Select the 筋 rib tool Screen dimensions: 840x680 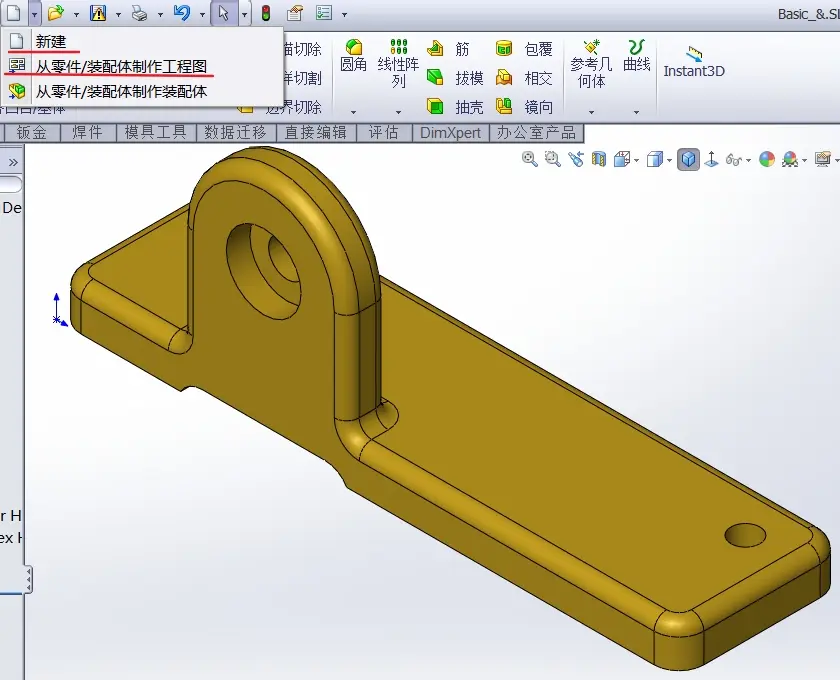(x=448, y=49)
